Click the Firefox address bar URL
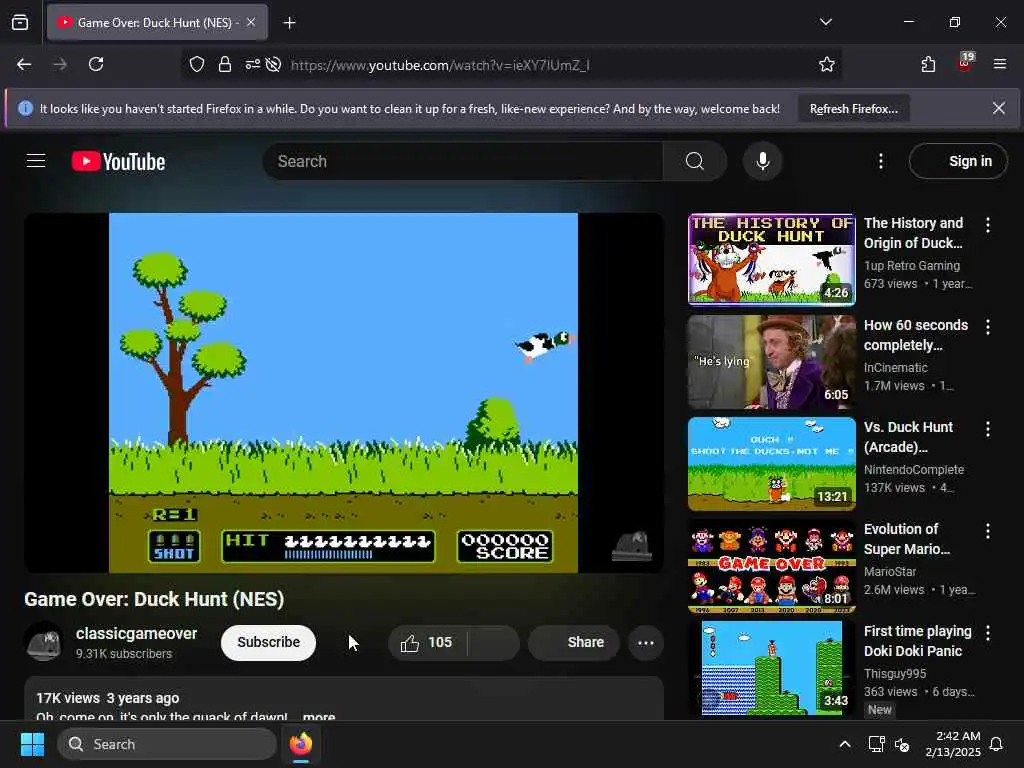Viewport: 1024px width, 768px height. (x=440, y=65)
